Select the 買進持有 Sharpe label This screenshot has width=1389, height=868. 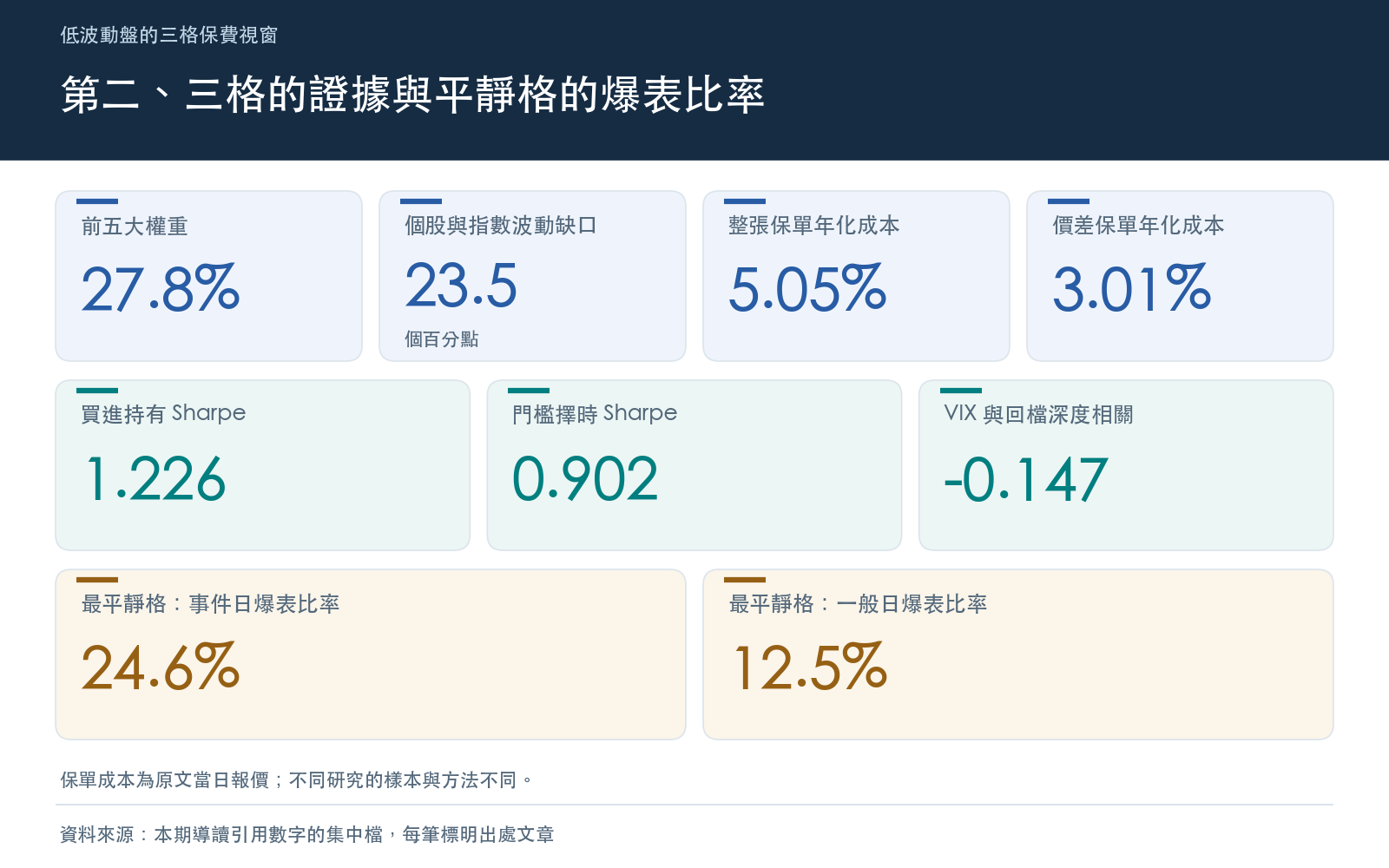pos(163,414)
